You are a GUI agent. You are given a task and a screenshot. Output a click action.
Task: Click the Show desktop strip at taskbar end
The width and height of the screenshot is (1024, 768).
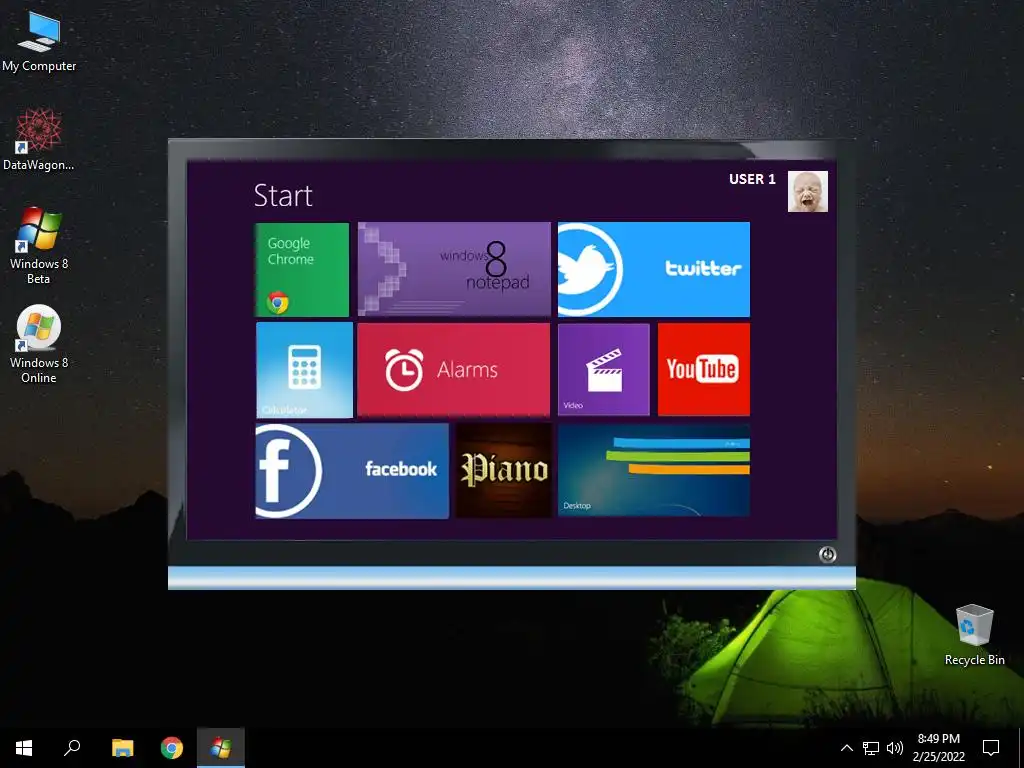[1021, 748]
